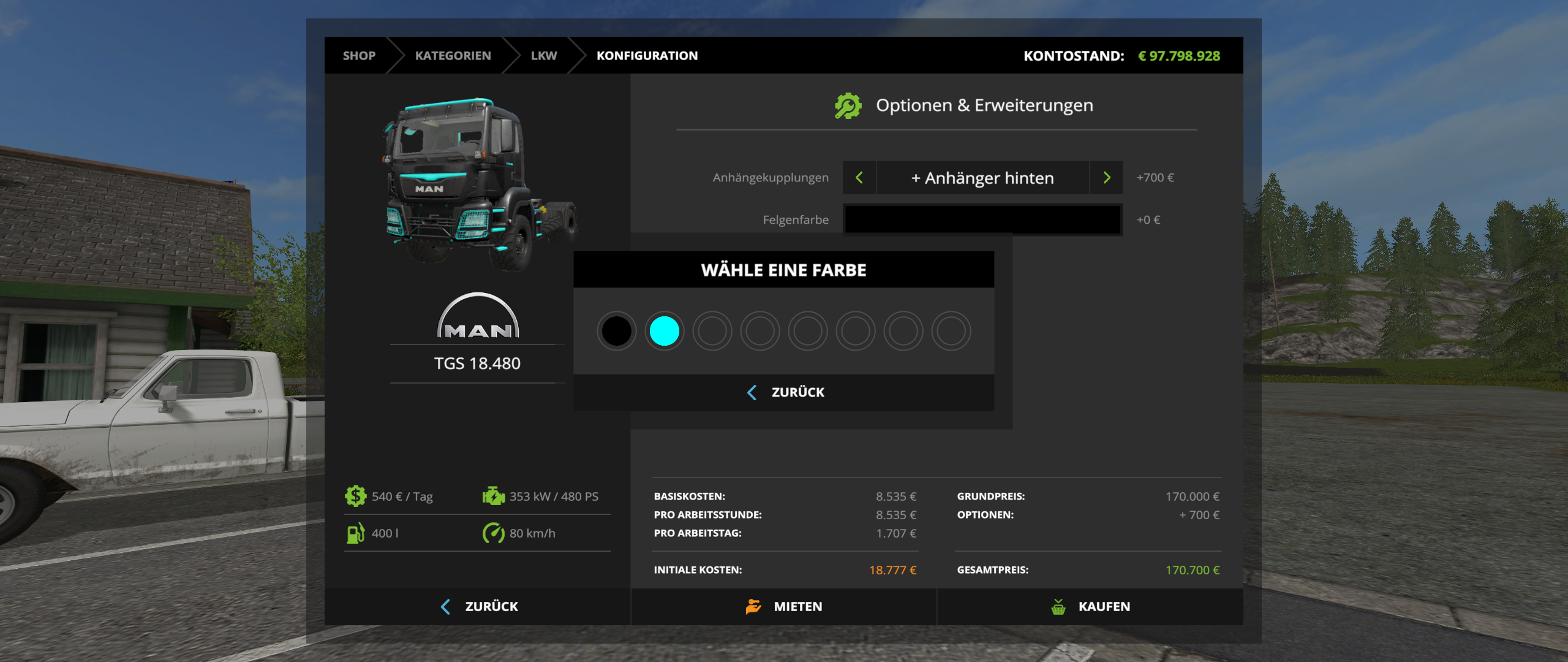
Task: Pick the seventh color swatch in the row
Action: point(903,331)
